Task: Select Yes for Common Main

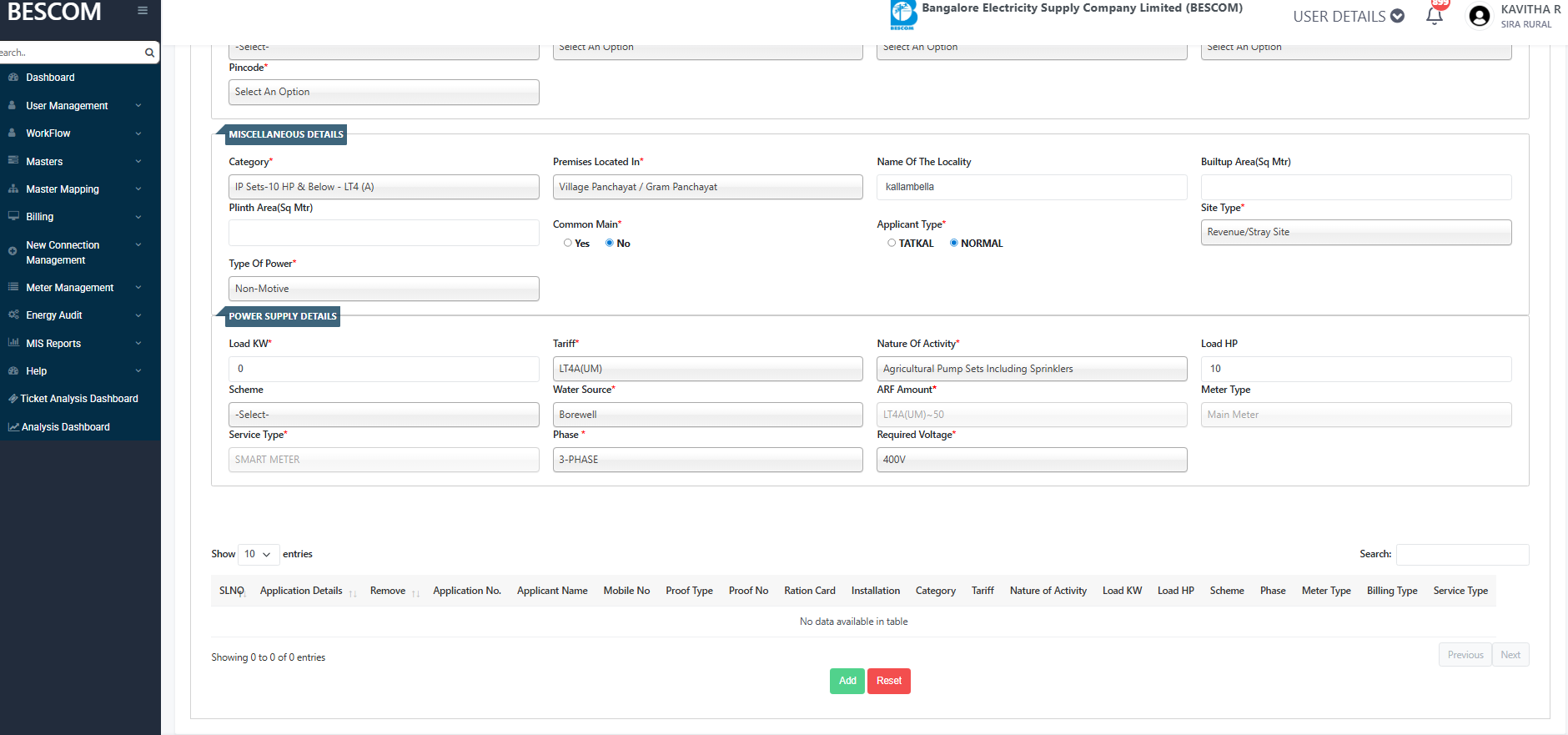Action: [x=568, y=244]
